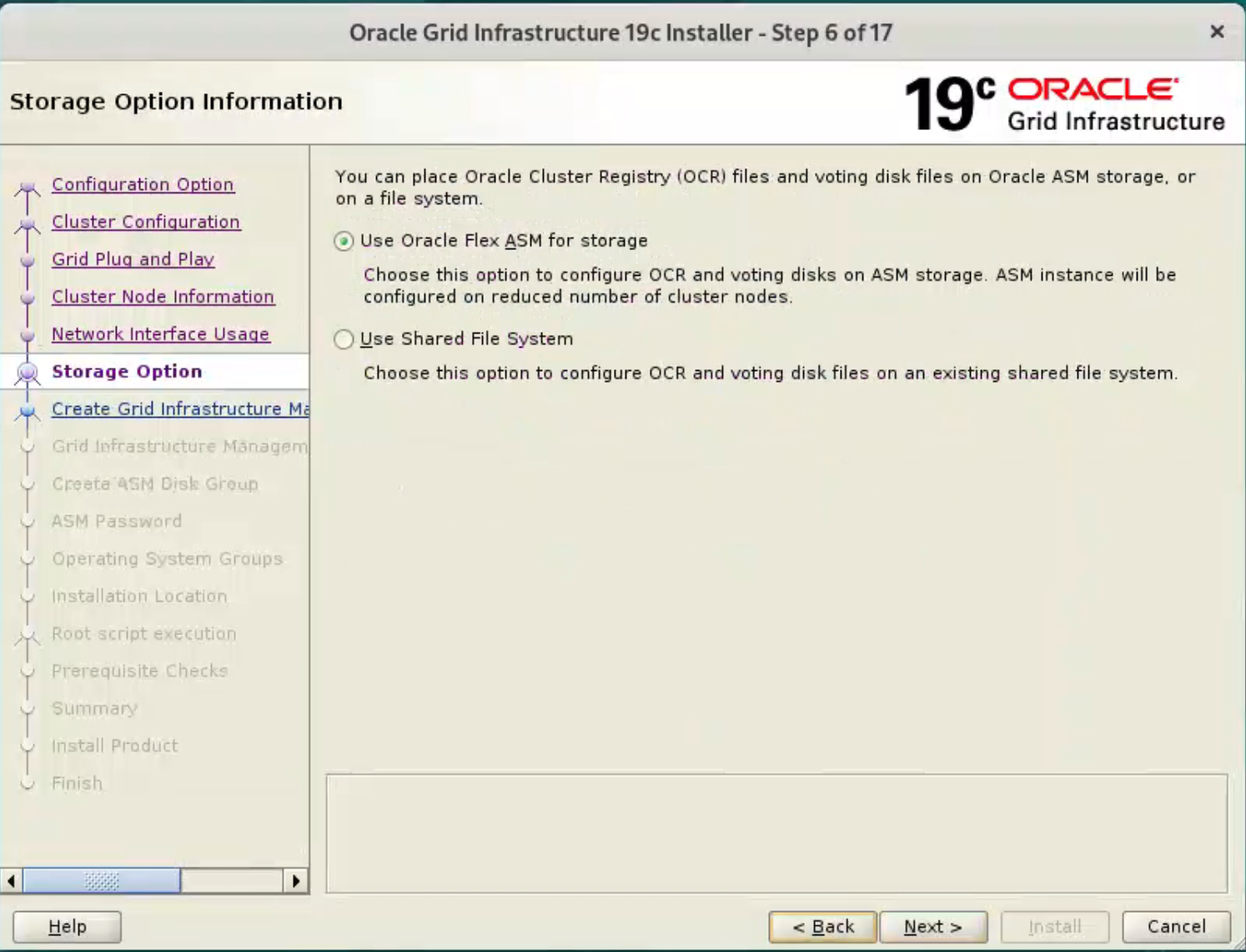Click the horizontal scrollbar thumb in sidebar
The image size is (1246, 952).
(x=101, y=881)
